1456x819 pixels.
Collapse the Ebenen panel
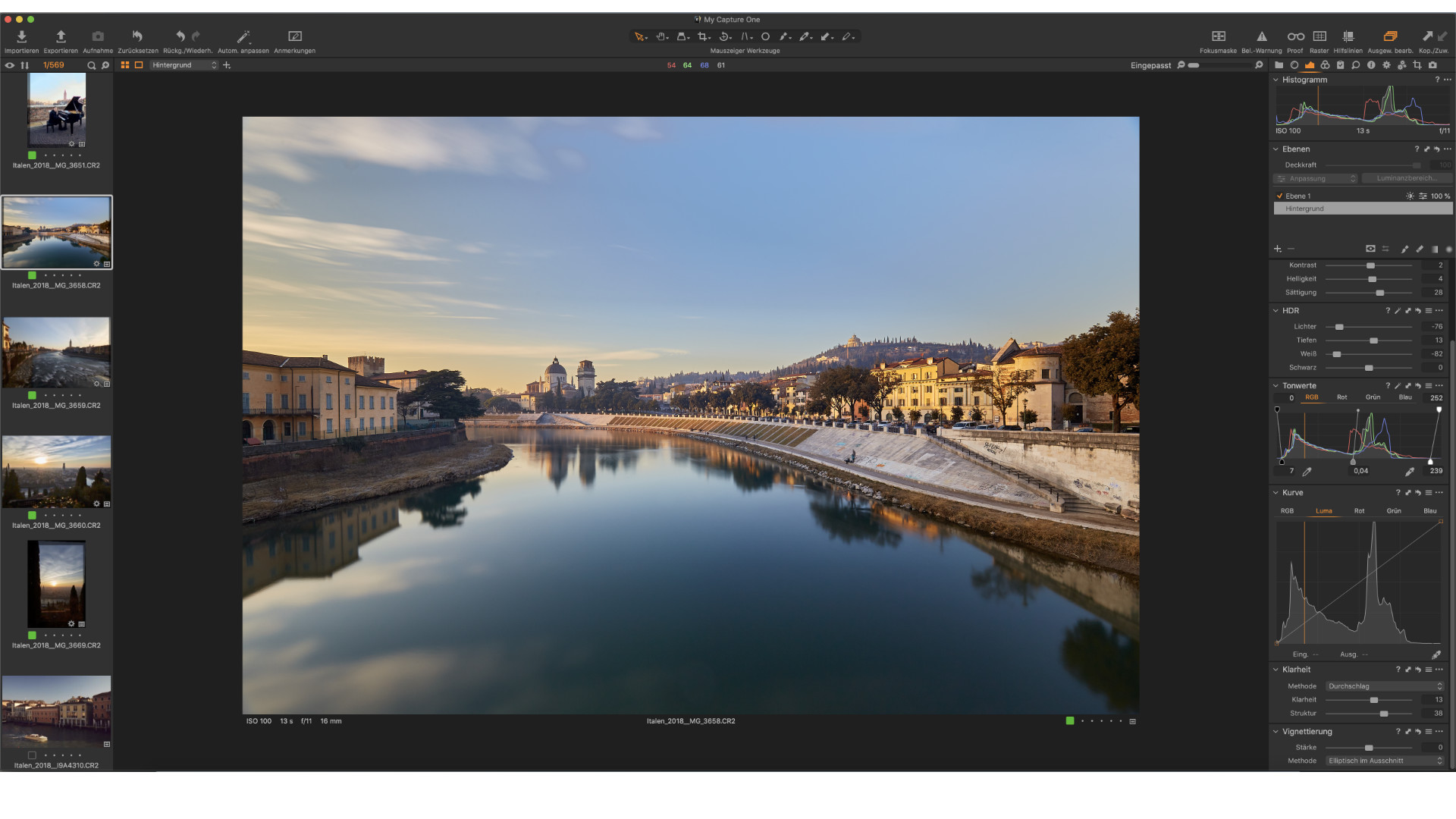coord(1276,149)
